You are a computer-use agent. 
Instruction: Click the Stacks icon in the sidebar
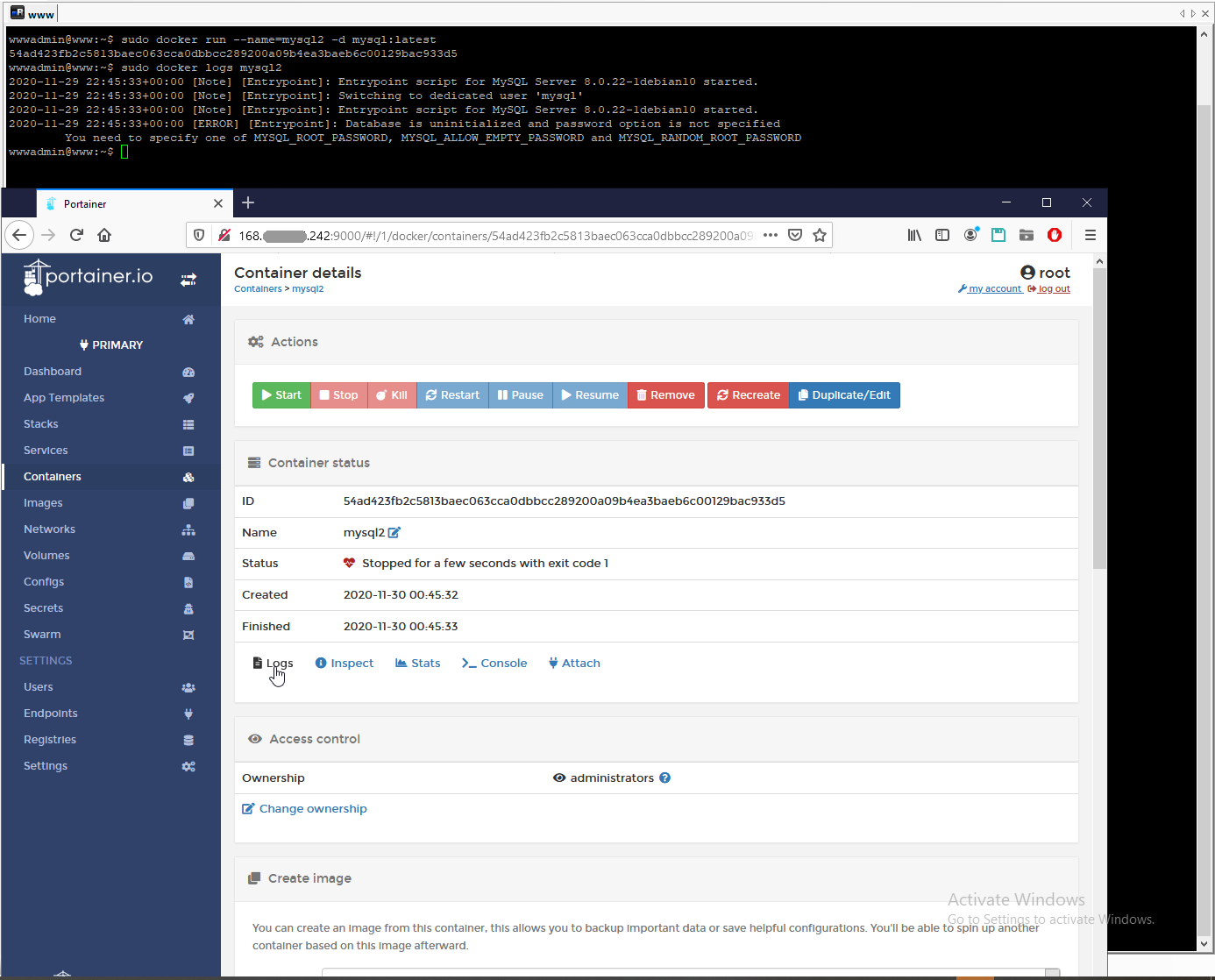tap(188, 425)
